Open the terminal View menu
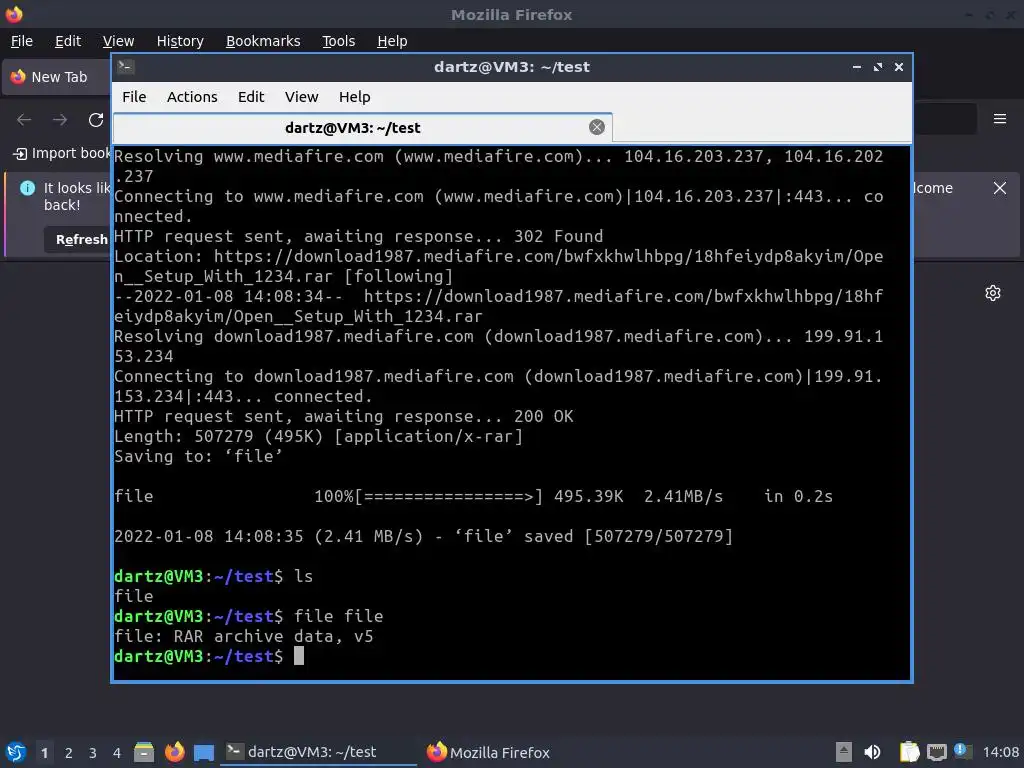 pyautogui.click(x=301, y=97)
